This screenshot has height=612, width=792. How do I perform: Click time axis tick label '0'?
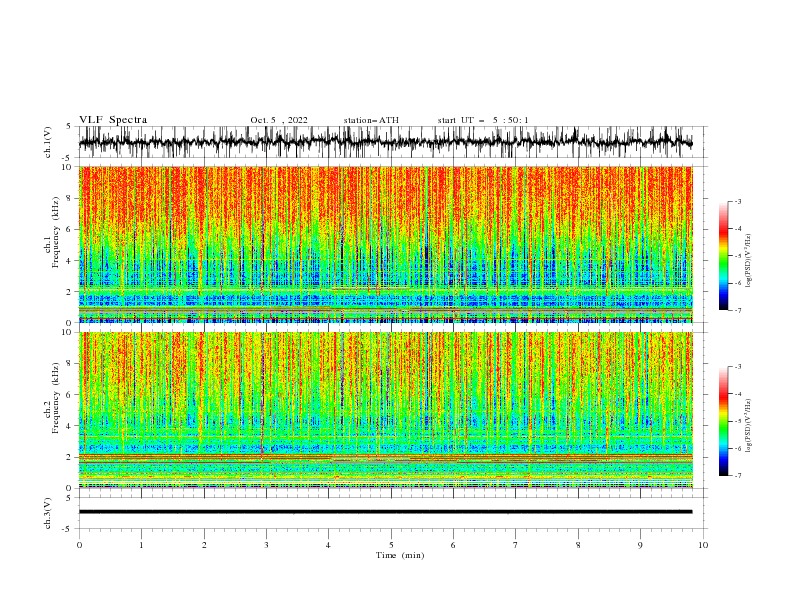tap(79, 545)
